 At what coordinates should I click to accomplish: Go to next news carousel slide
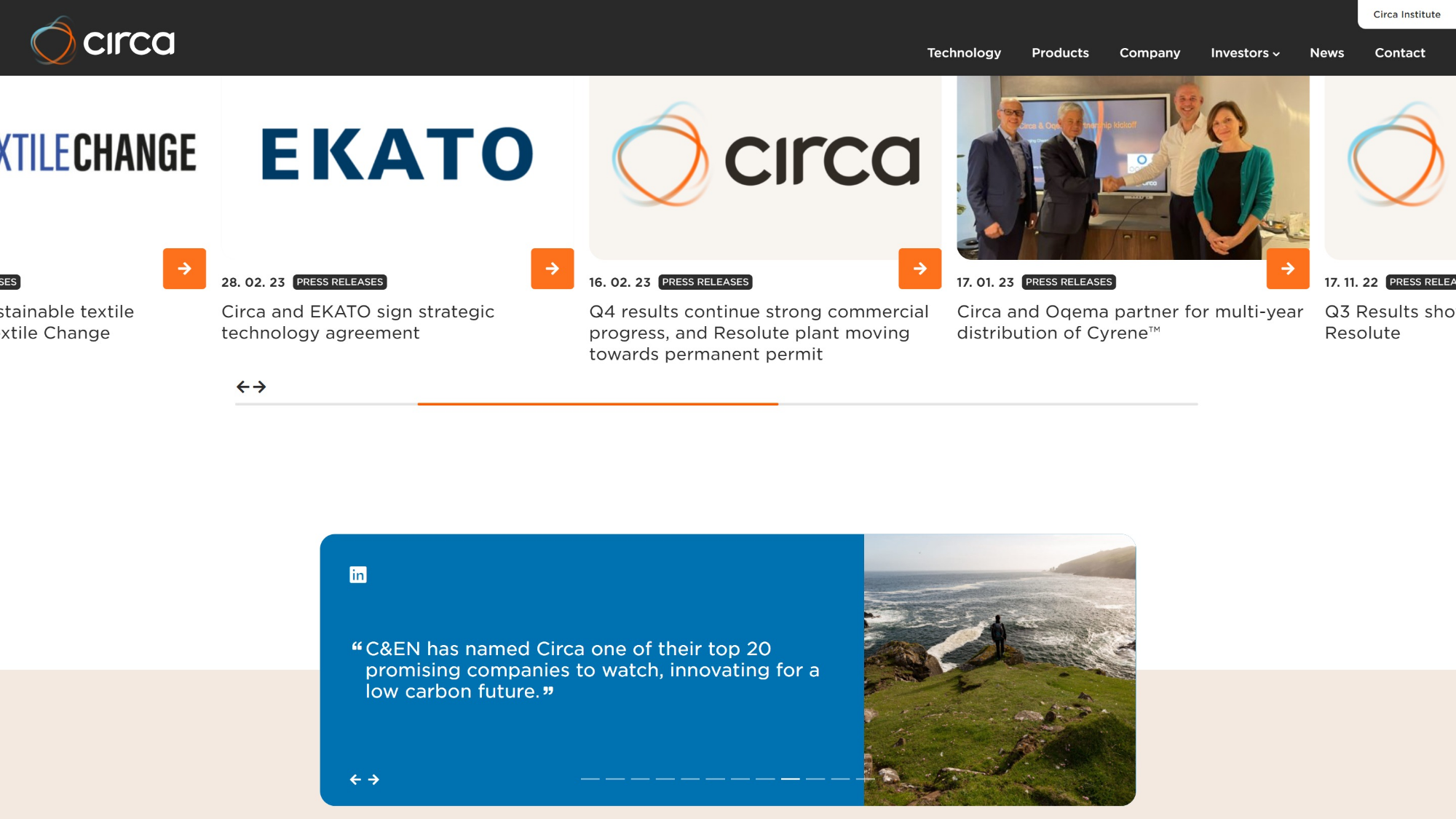pos(260,387)
